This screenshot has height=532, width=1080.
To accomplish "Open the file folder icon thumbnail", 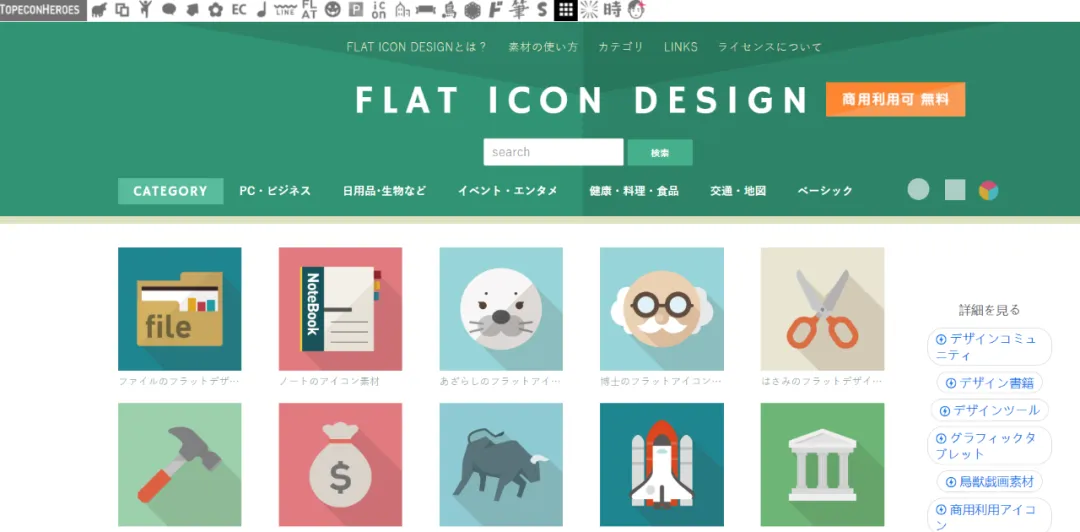I will (x=180, y=309).
